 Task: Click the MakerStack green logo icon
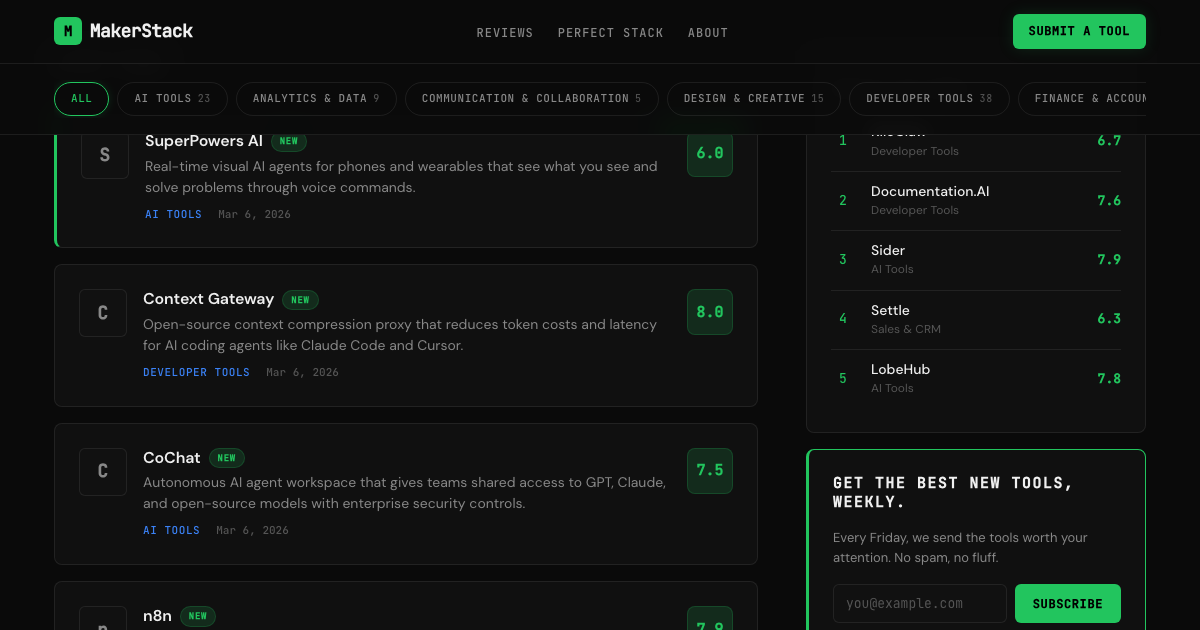pos(68,31)
